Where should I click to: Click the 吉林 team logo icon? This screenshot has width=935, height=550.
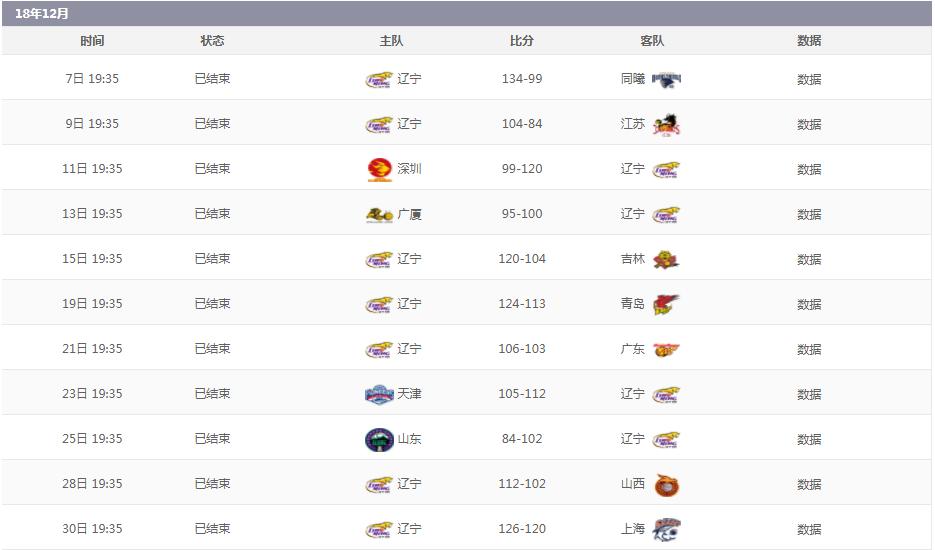666,259
